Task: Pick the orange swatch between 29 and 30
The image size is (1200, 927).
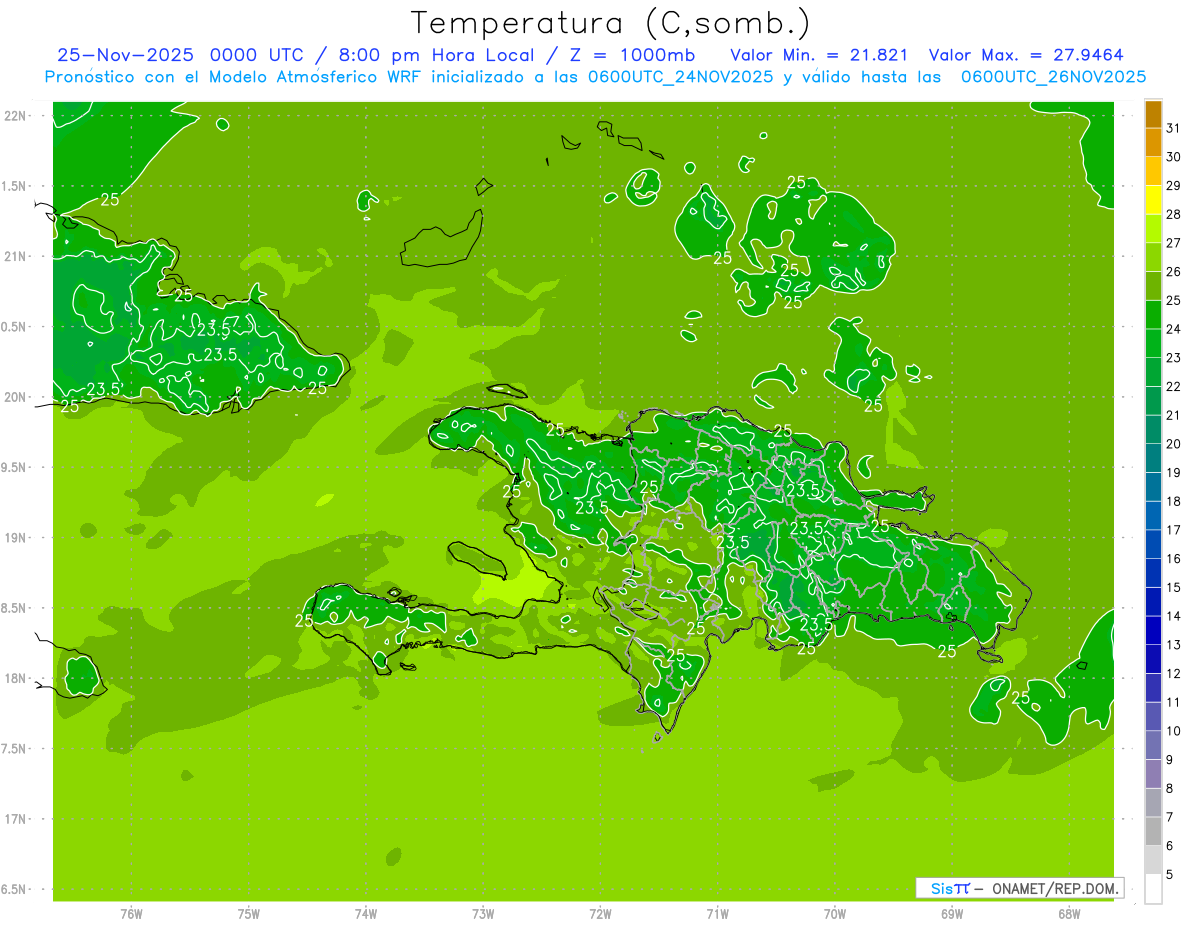Action: [x=1153, y=172]
